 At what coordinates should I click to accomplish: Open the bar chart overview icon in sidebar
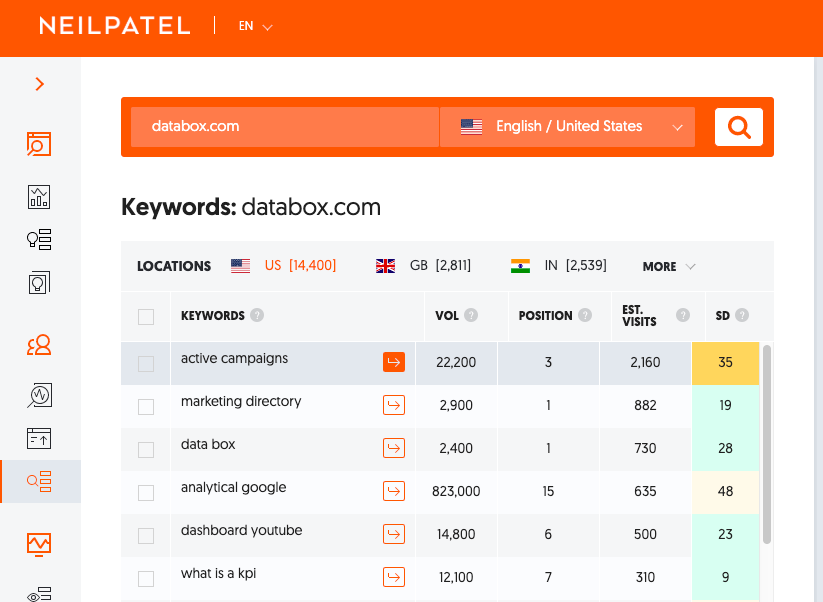point(39,197)
